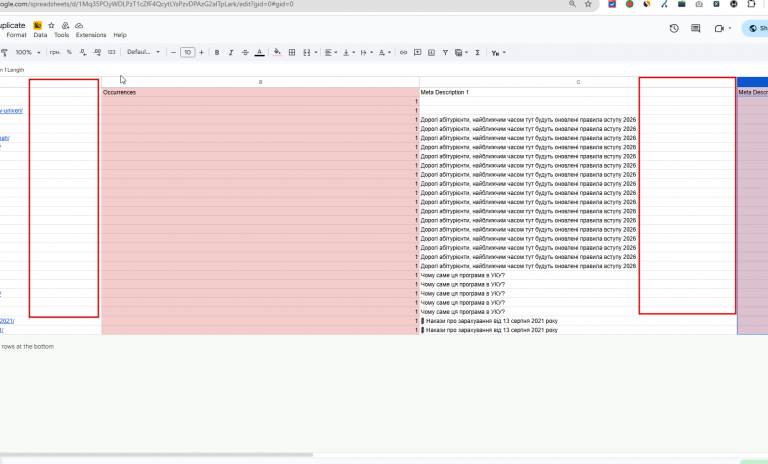Decrease font size with minus button
Image resolution: width=768 pixels, height=464 pixels.
[173, 52]
